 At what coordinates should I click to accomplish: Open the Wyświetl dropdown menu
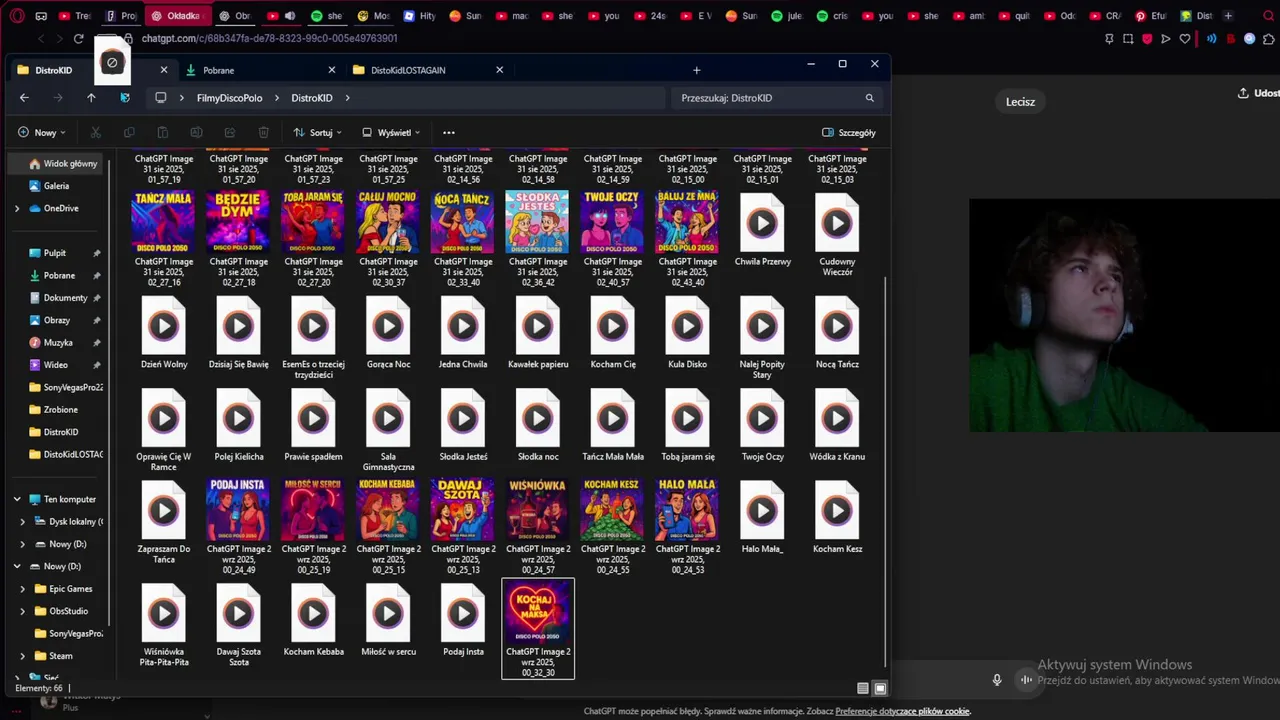coord(391,132)
